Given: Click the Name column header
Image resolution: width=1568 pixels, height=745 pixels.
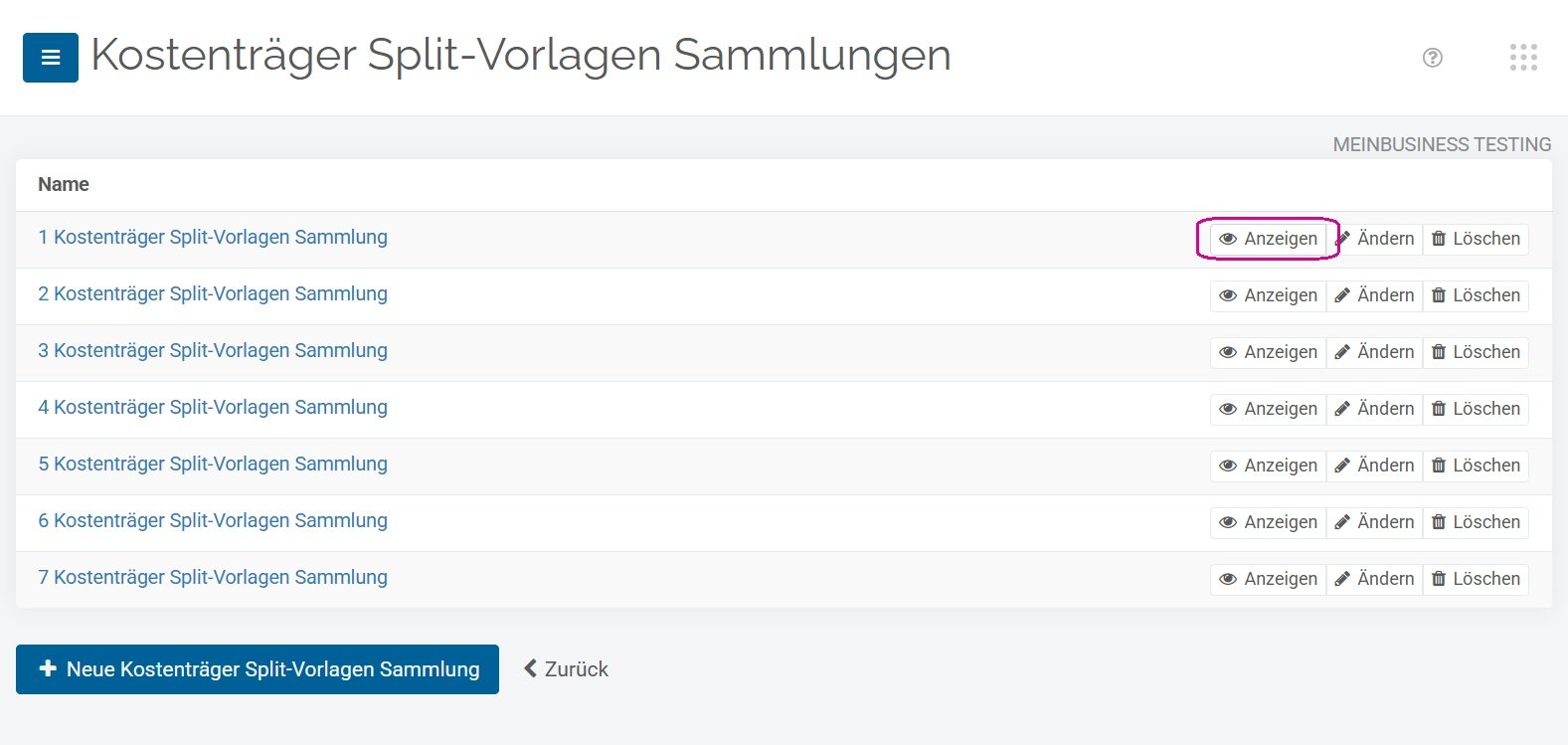Looking at the screenshot, I should [64, 184].
